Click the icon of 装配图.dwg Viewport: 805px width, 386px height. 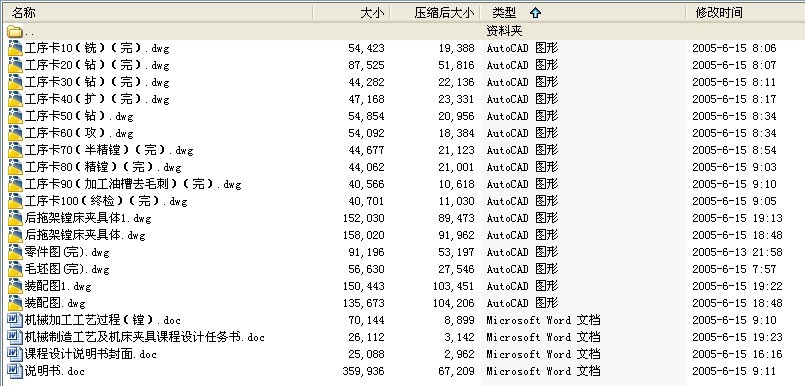pos(15,302)
